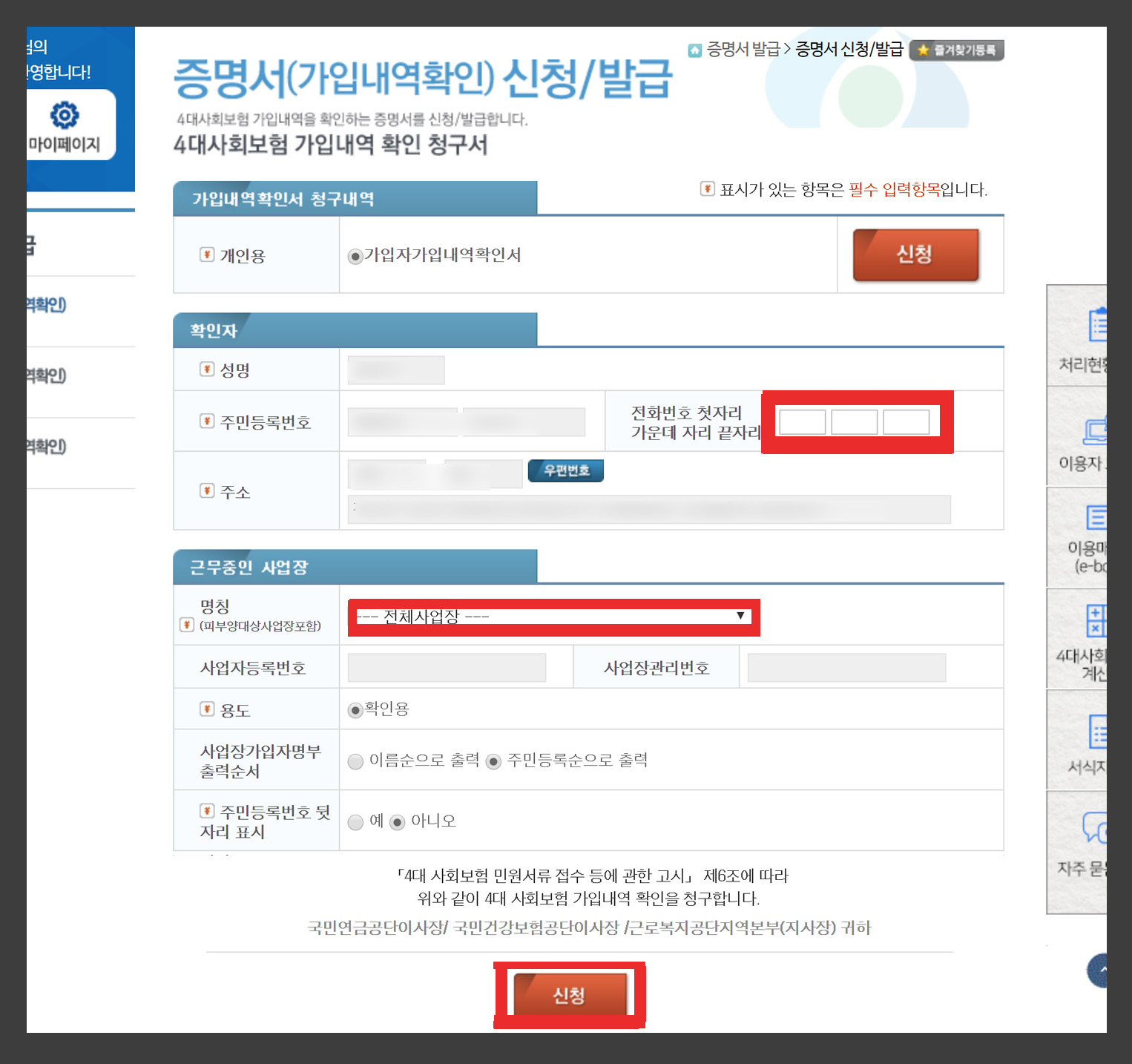Open the 4대사회보험 계산 calculator icon
Image resolution: width=1132 pixels, height=1064 pixels.
coord(1096,620)
